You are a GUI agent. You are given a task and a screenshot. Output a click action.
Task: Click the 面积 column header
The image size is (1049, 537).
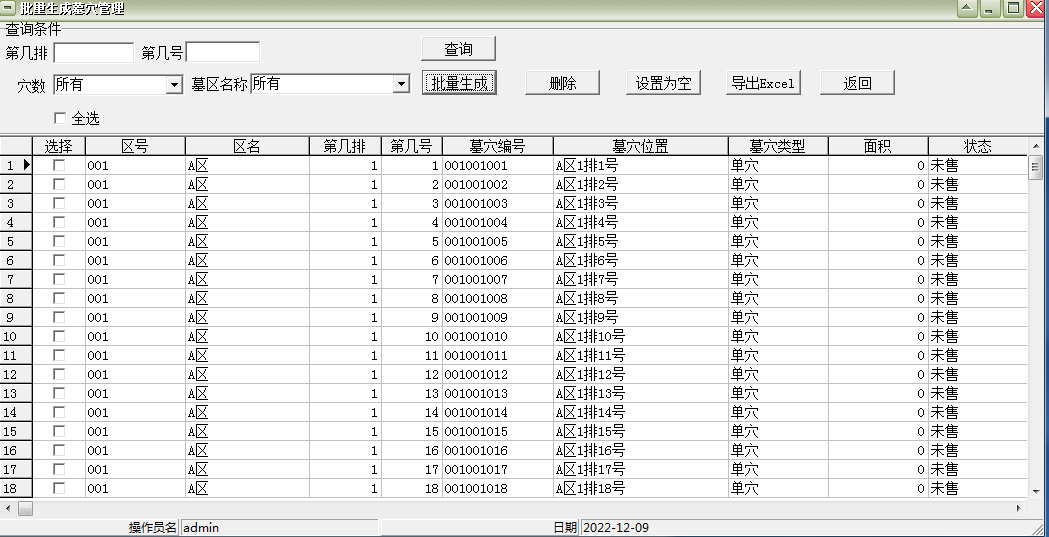(x=878, y=146)
